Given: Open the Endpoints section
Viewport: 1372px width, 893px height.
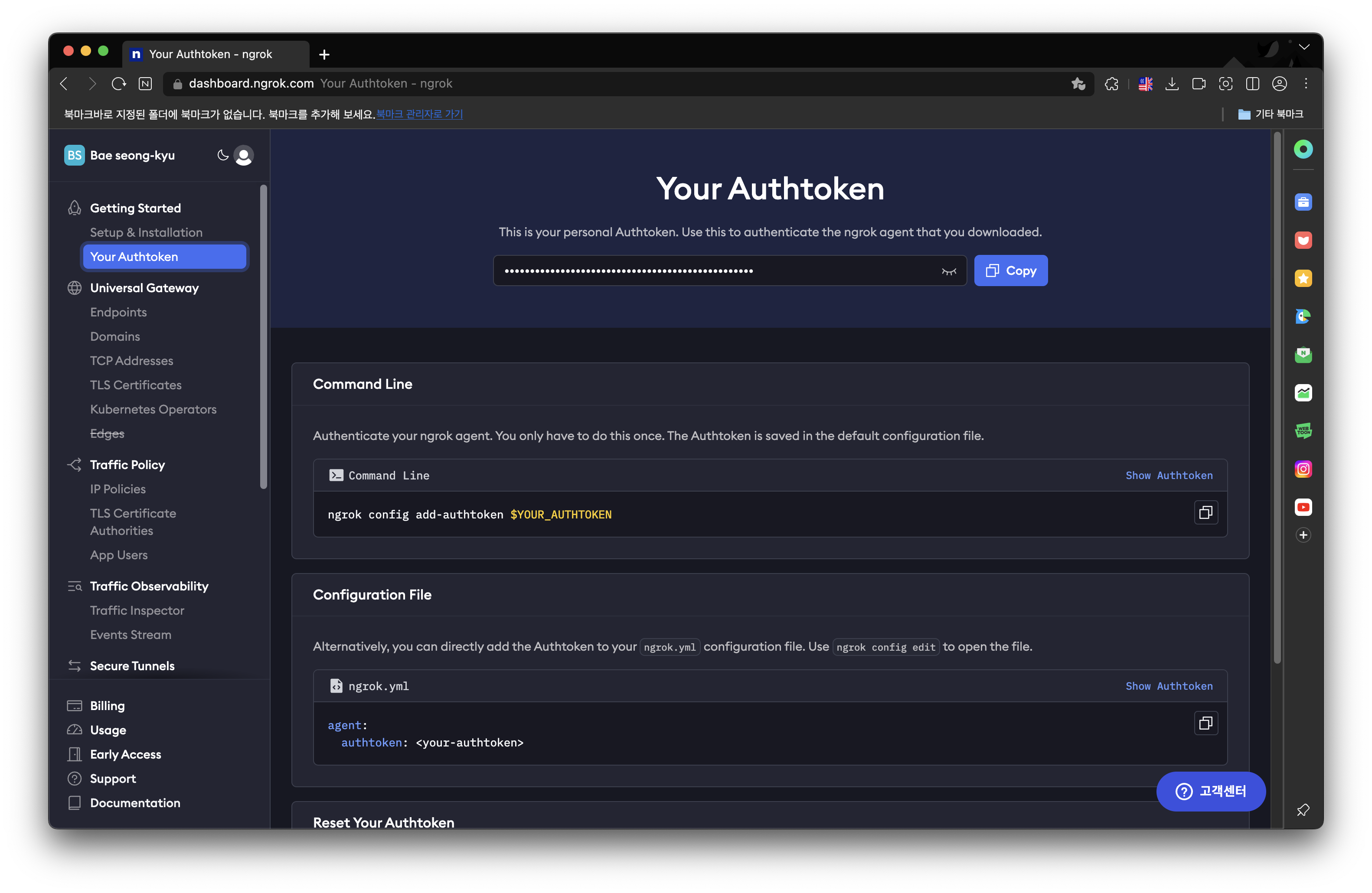Looking at the screenshot, I should 118,312.
